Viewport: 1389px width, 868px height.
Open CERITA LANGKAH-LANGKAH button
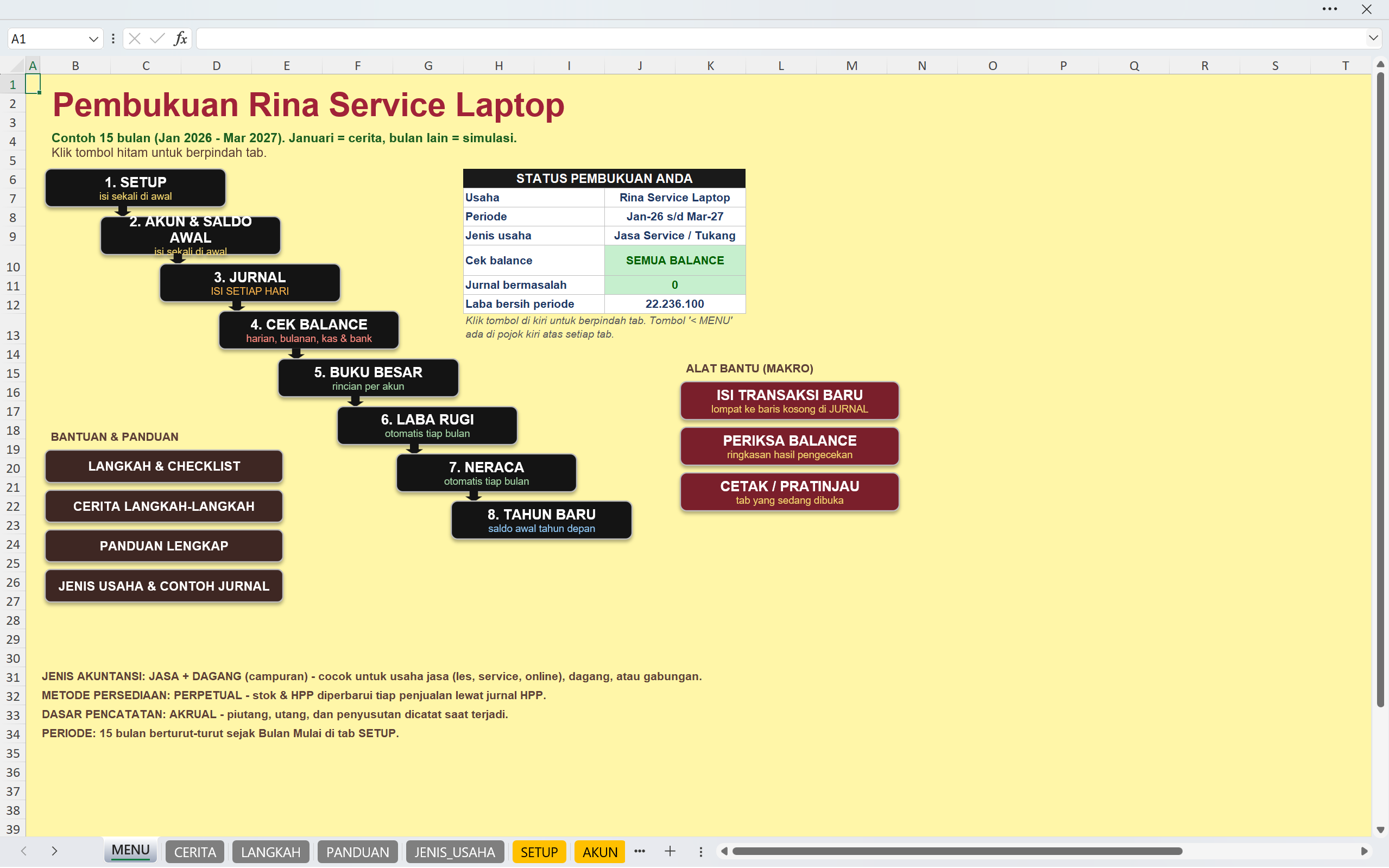pyautogui.click(x=164, y=506)
